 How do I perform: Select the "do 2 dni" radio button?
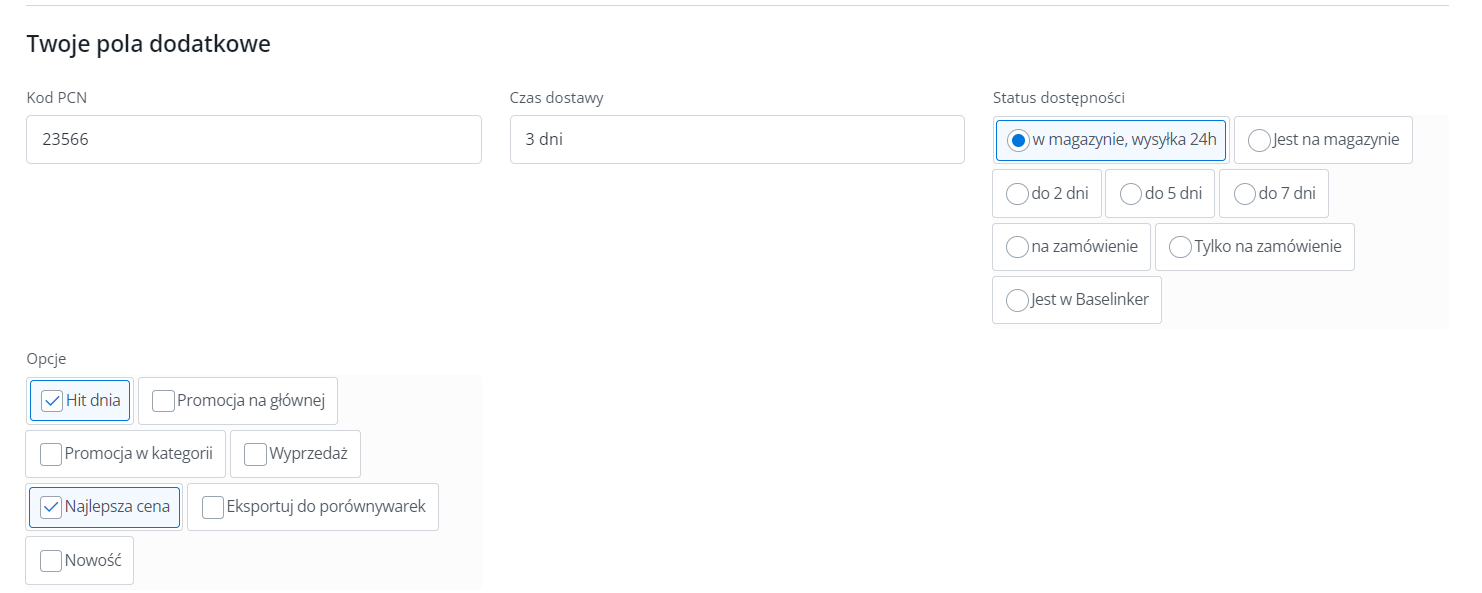1017,194
